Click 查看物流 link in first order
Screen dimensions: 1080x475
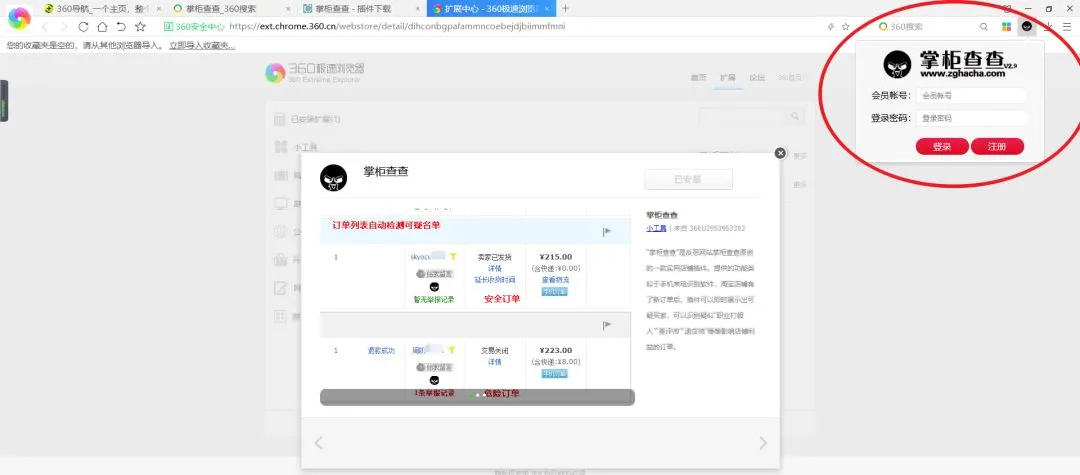coord(553,280)
